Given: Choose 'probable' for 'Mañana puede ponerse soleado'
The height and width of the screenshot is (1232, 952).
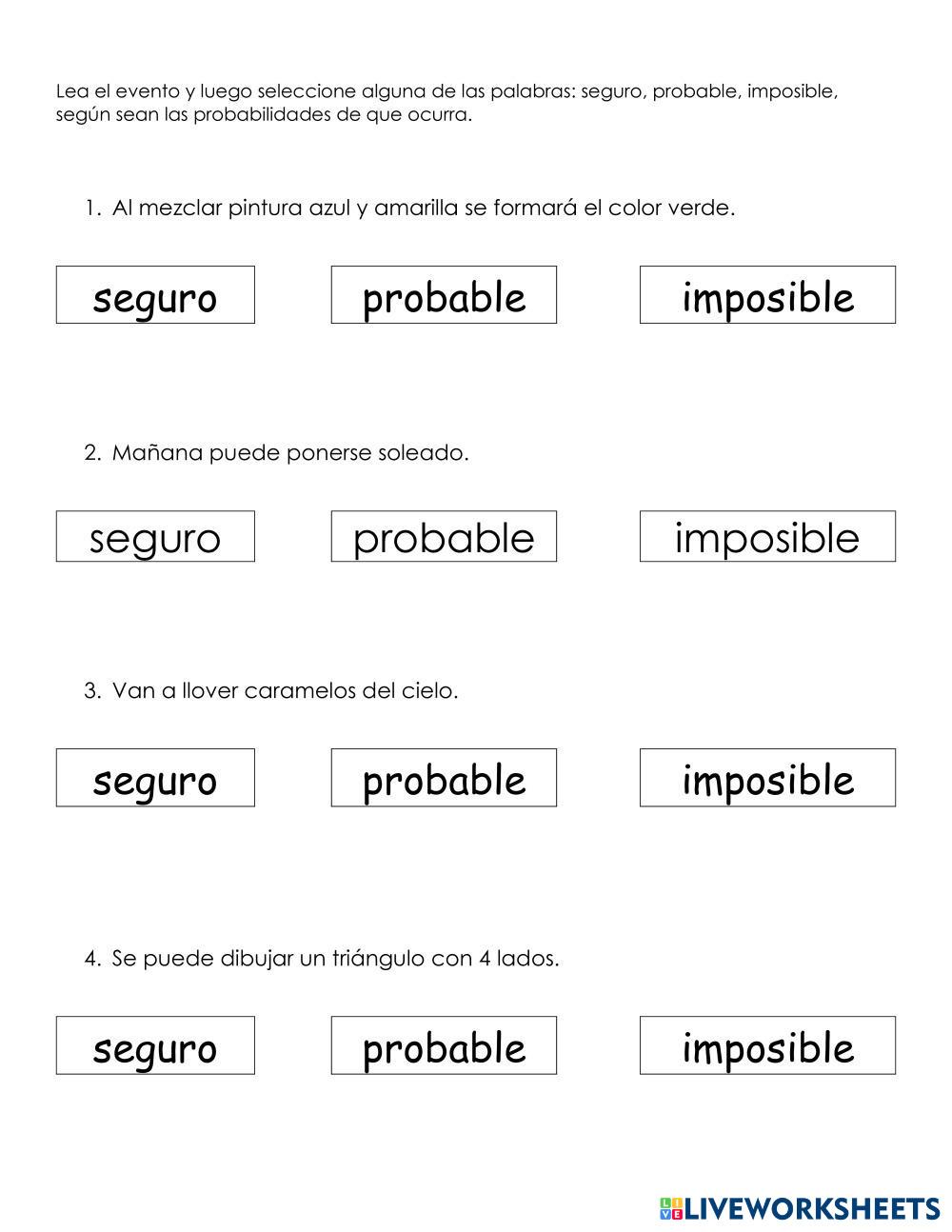Looking at the screenshot, I should 444,536.
